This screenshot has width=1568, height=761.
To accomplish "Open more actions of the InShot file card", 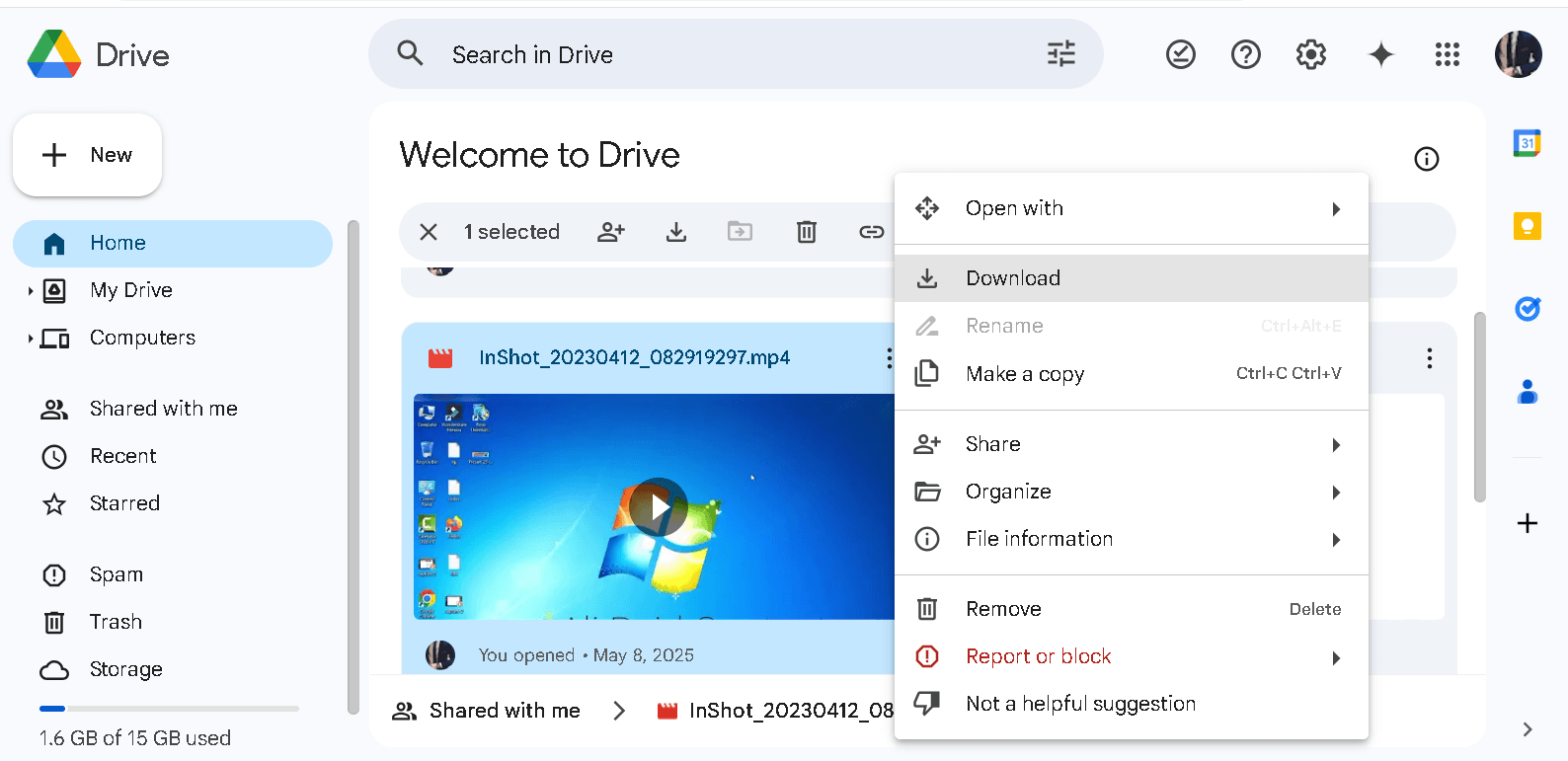I will pyautogui.click(x=889, y=358).
